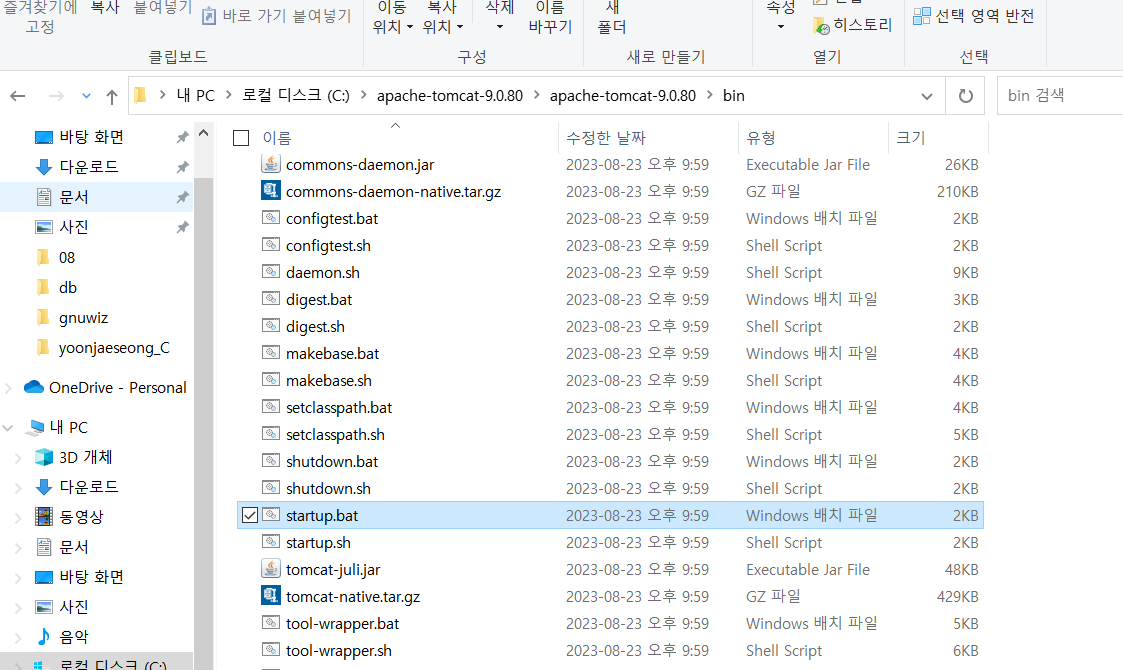The height and width of the screenshot is (670, 1123).
Task: Open 3D 개체 under 내 PC
Action: (85, 457)
